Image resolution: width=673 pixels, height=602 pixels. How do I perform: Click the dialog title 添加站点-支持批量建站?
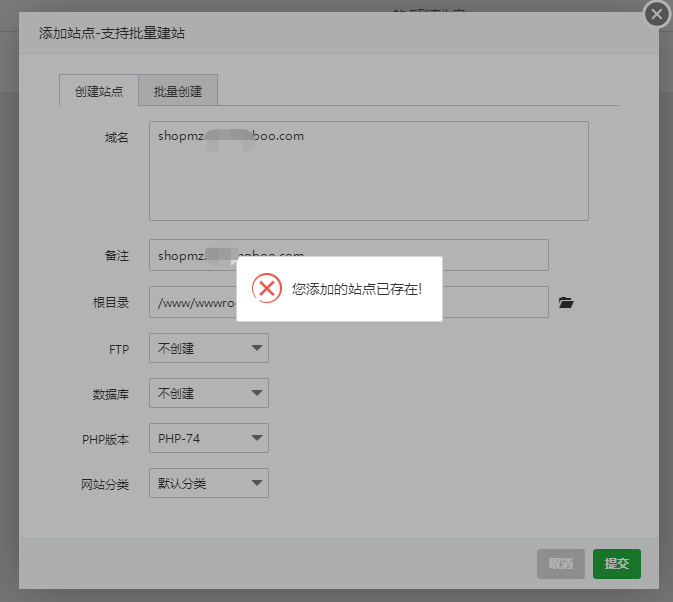point(112,33)
